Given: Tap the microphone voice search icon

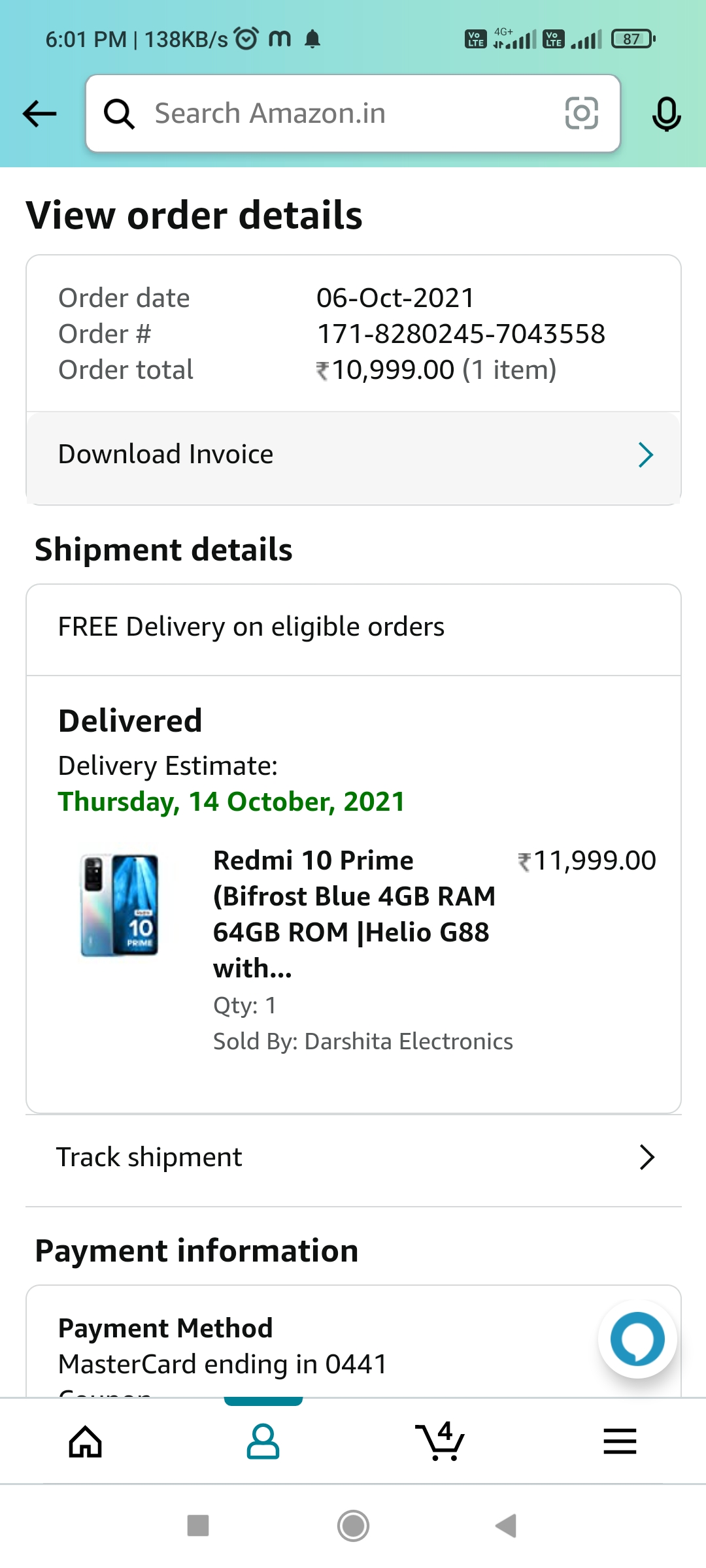Looking at the screenshot, I should tap(666, 114).
